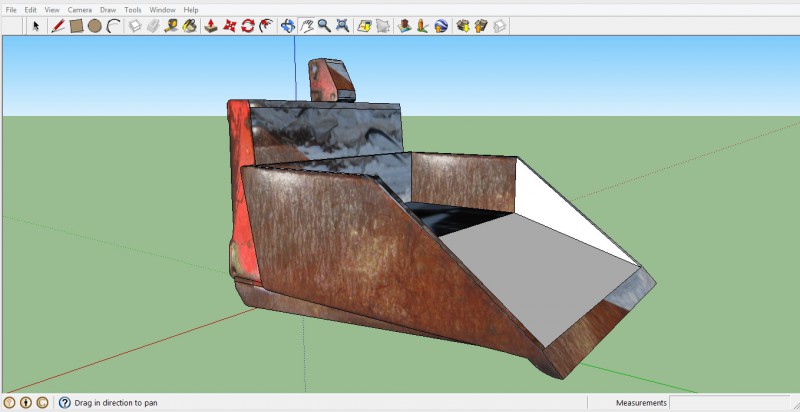800x412 pixels.
Task: Open the Window menu
Action: 162,10
